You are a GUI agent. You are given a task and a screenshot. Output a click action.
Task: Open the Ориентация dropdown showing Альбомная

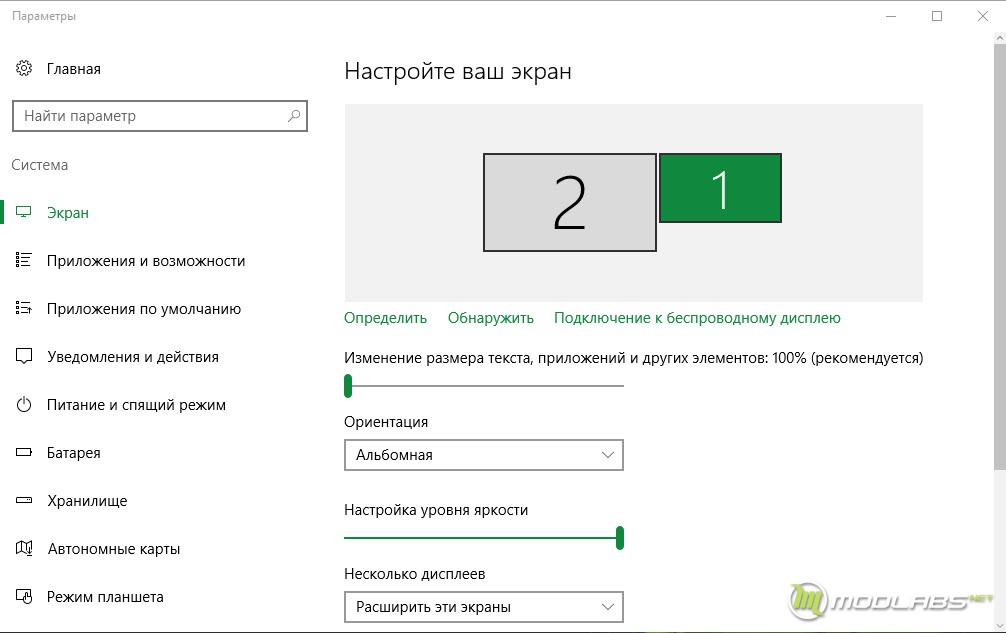pyautogui.click(x=484, y=455)
